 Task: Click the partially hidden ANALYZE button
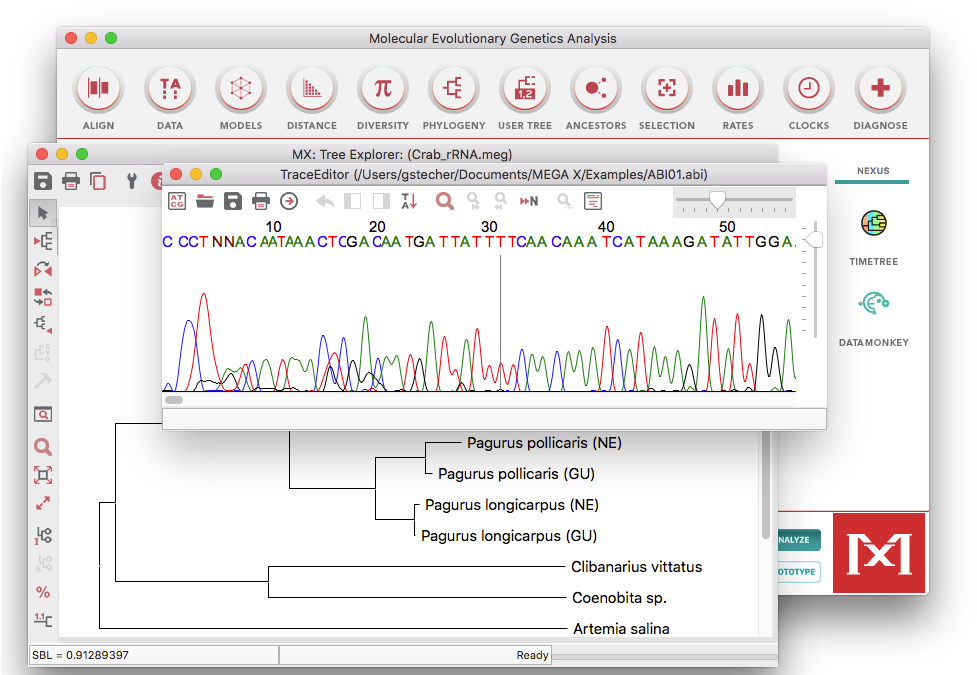click(x=799, y=540)
